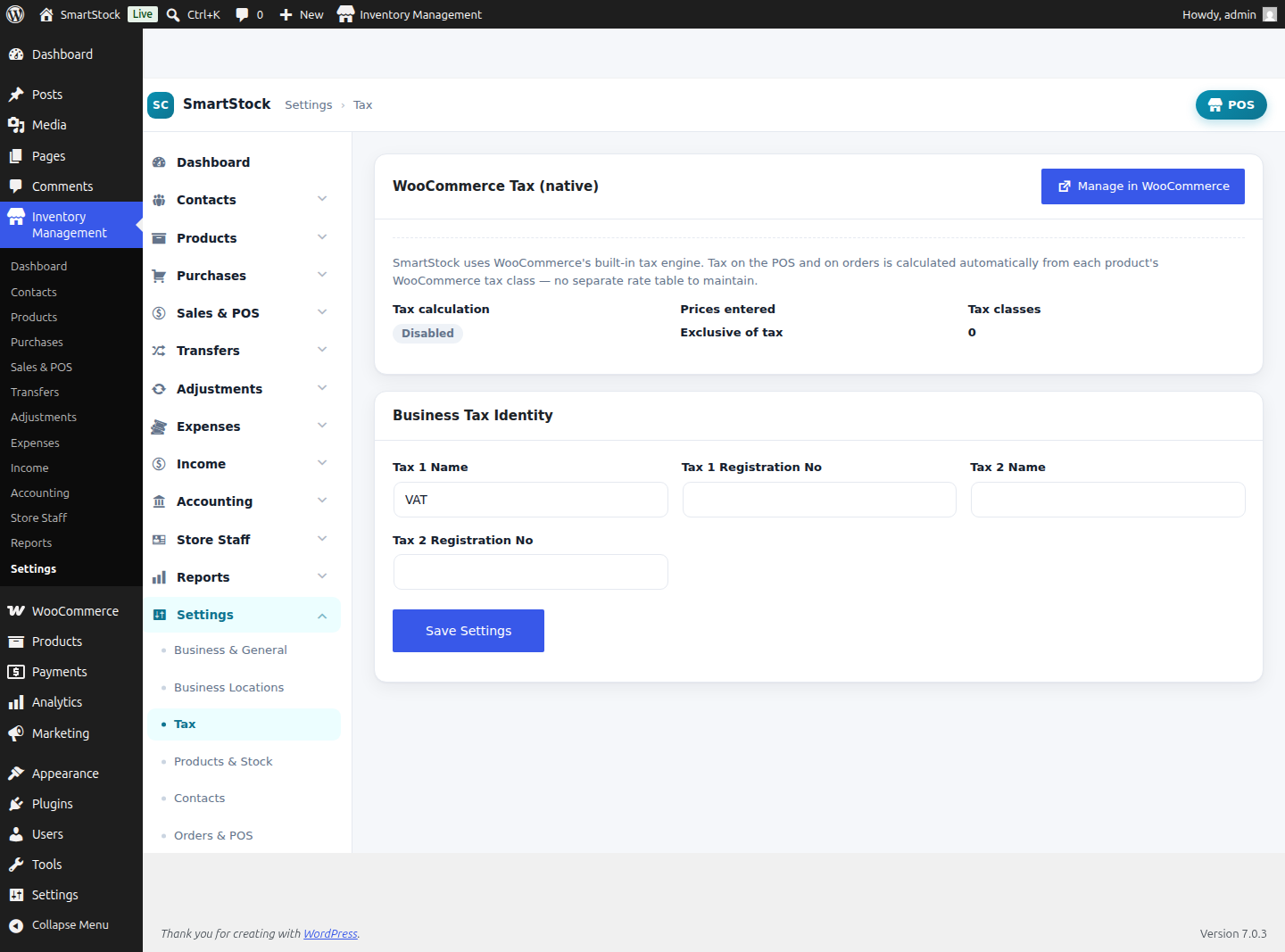
Task: Expand the Income submenu chevron
Action: point(322,463)
